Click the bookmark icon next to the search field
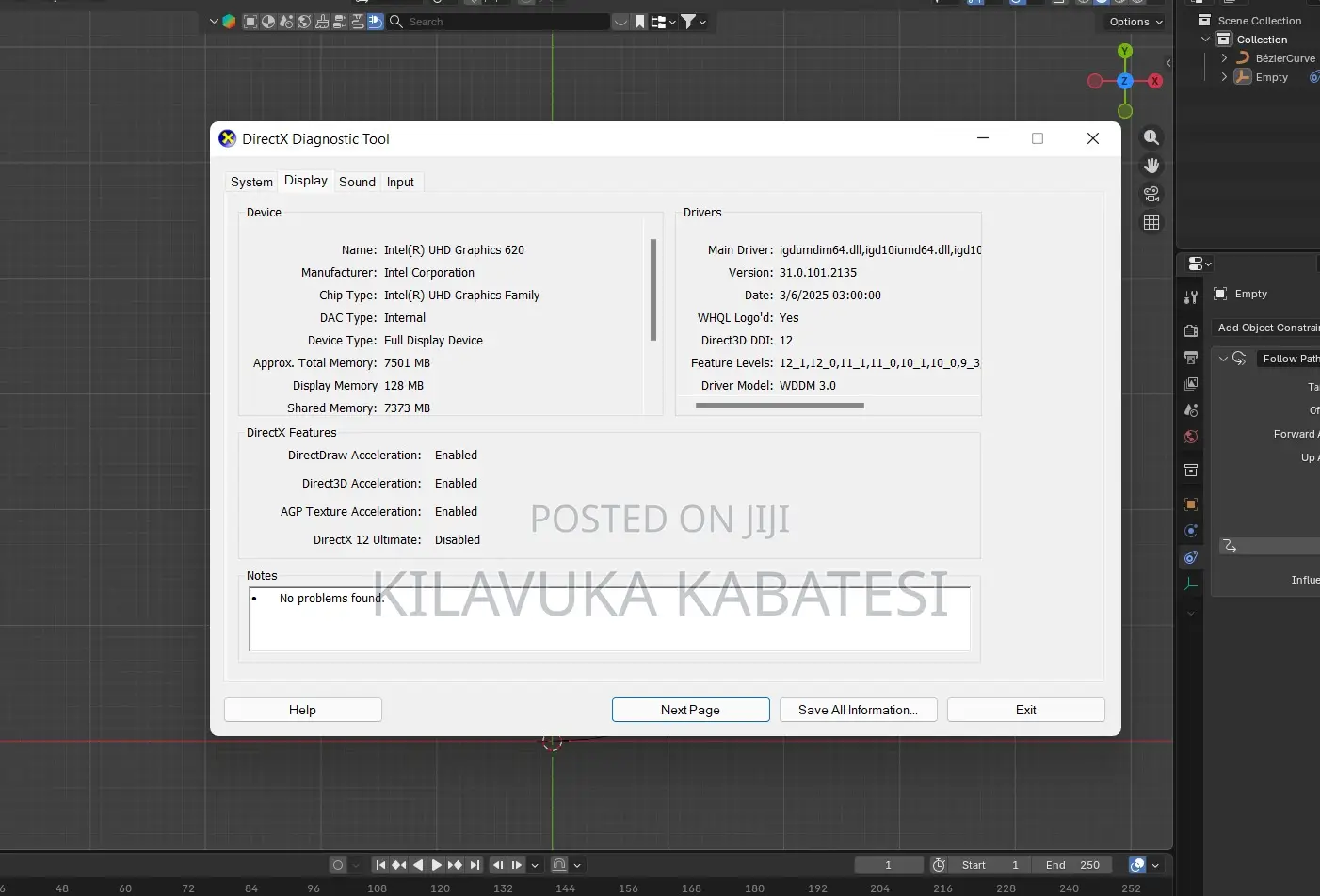The height and width of the screenshot is (896, 1320). coord(639,22)
